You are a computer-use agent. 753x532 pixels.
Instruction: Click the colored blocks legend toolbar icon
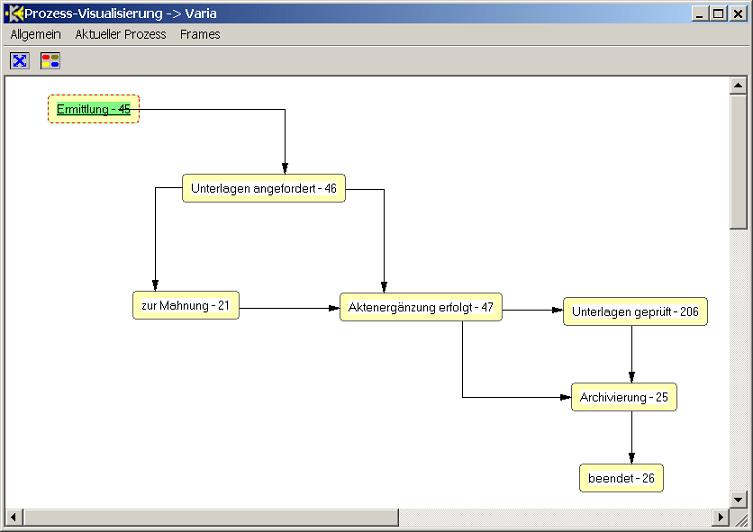click(50, 61)
